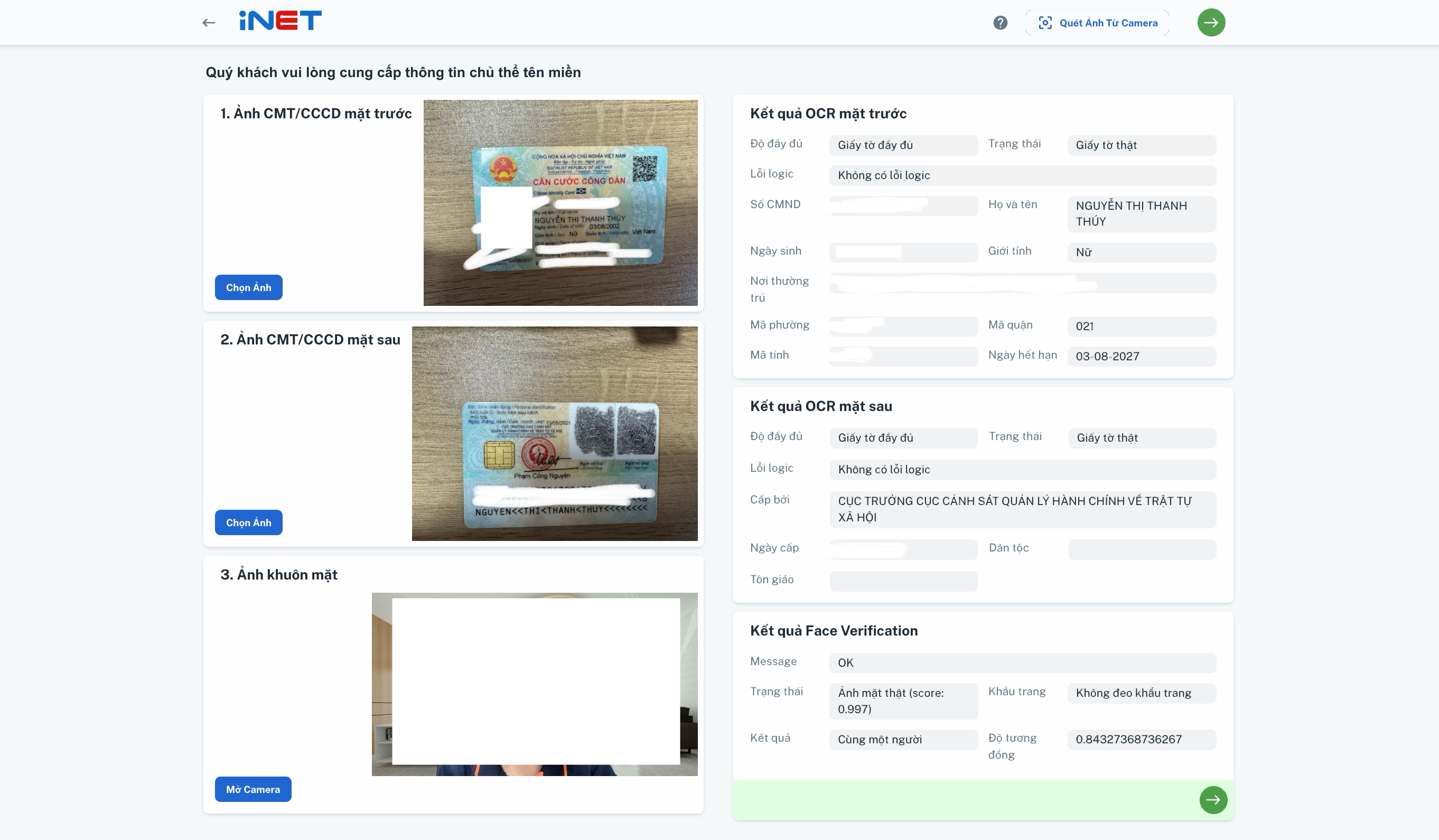Click the green arrow in the top toolbar
This screenshot has width=1439, height=840.
[1211, 22]
